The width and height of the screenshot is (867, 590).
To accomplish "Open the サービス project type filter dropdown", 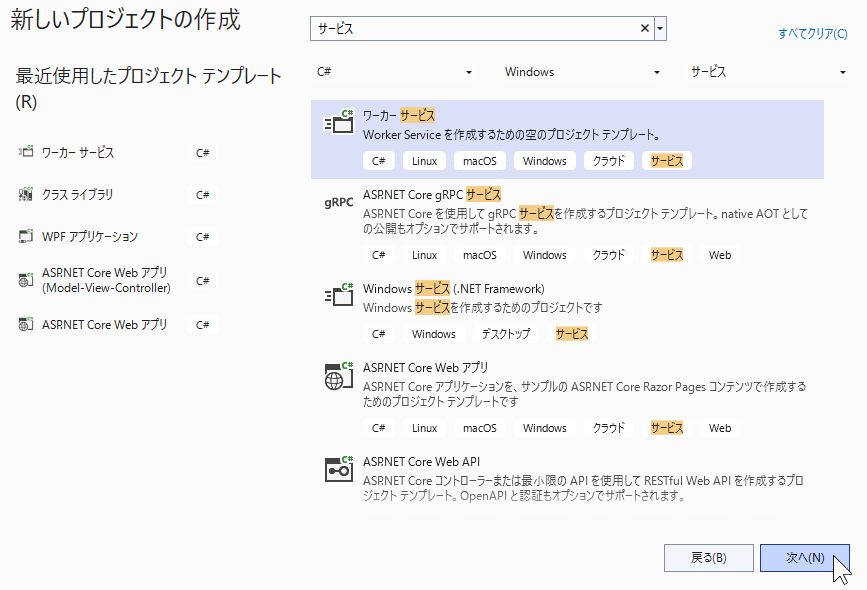I will [768, 72].
